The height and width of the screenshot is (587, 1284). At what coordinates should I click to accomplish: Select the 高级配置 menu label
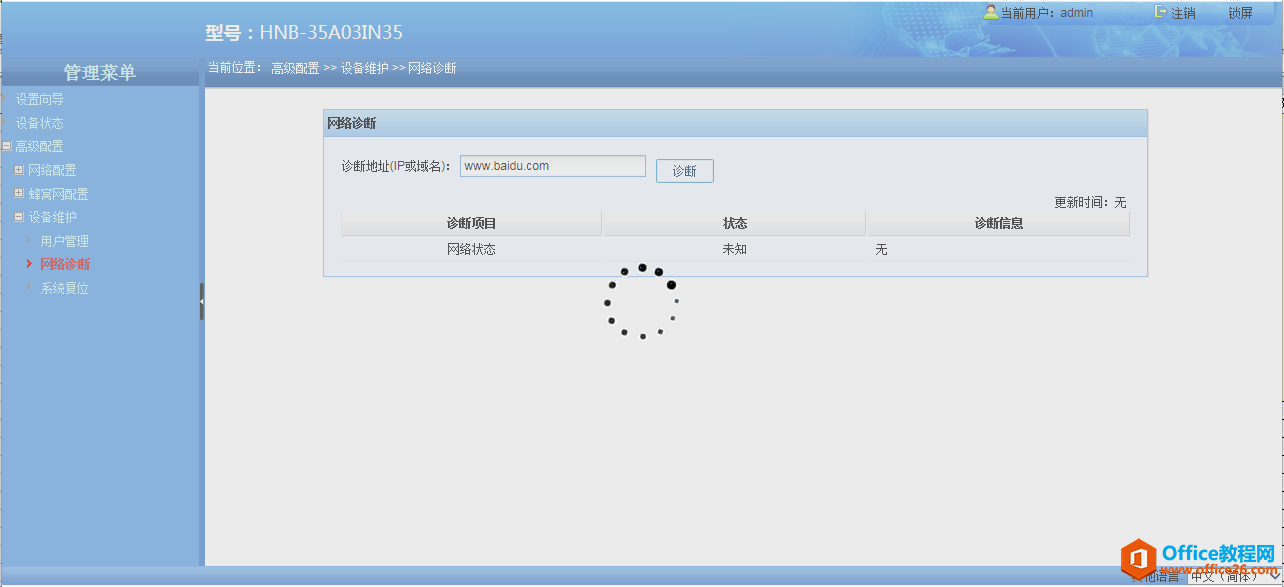coord(39,146)
